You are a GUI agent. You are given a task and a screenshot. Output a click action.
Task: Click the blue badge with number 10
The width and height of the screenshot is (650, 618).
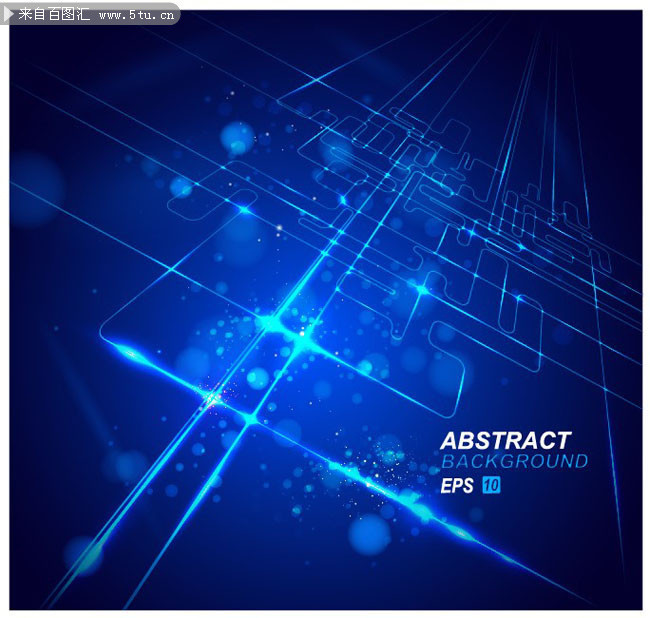[491, 485]
